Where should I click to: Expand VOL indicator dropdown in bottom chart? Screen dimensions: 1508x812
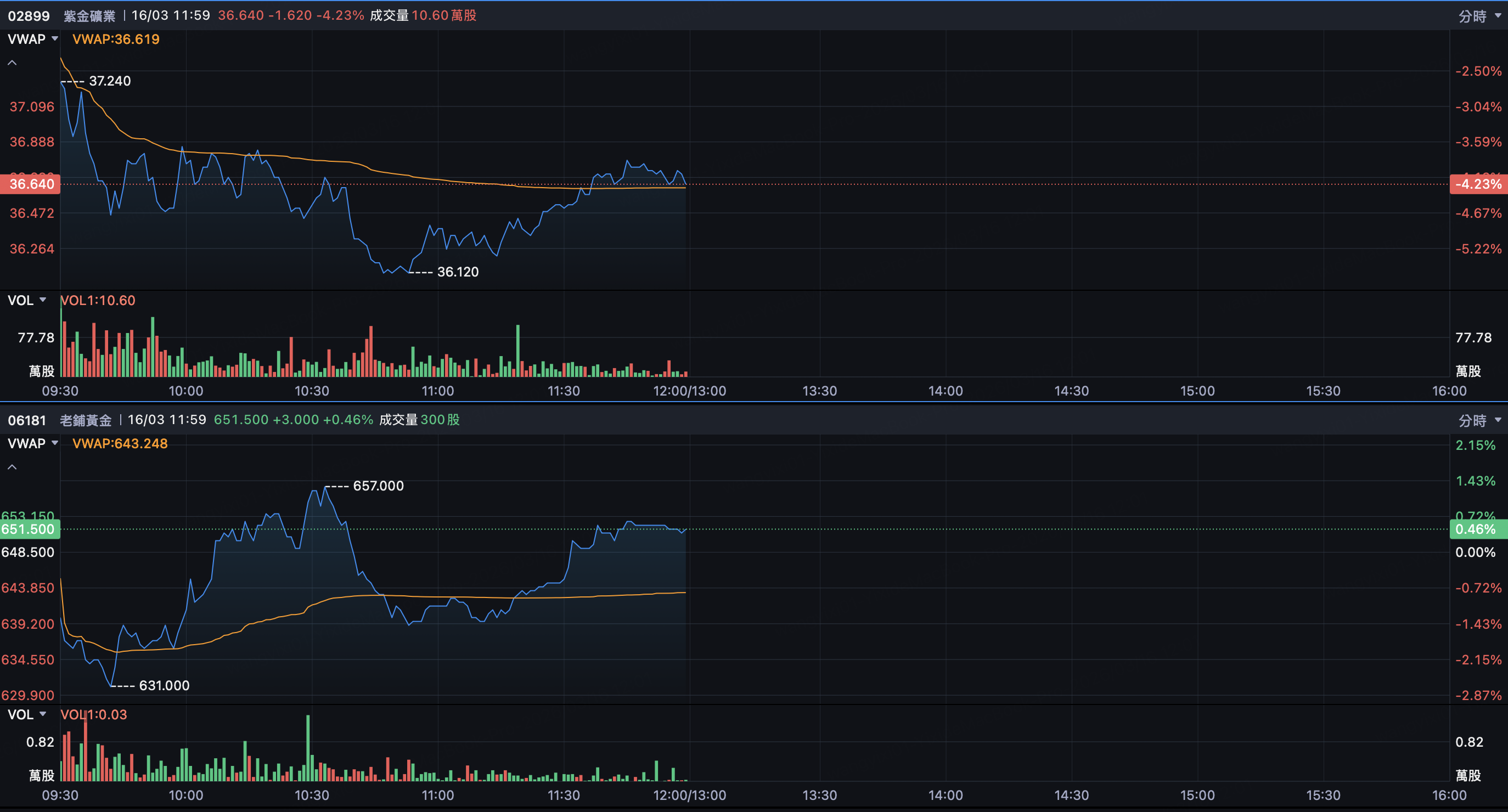pos(27,714)
